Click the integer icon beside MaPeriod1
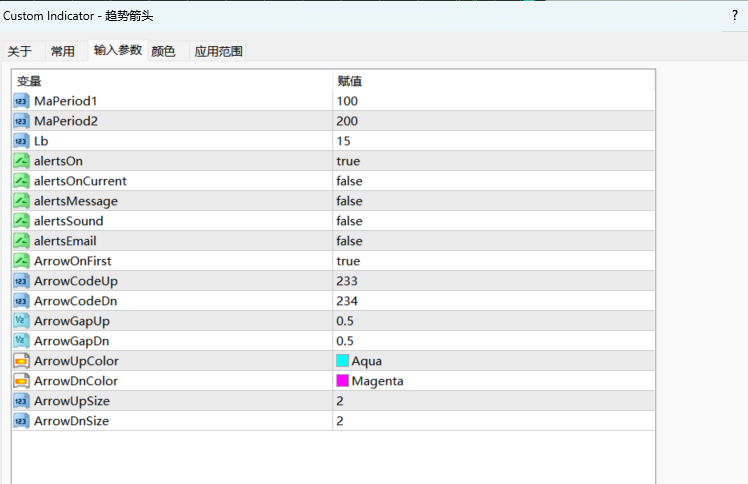The width and height of the screenshot is (748, 484). 21,101
